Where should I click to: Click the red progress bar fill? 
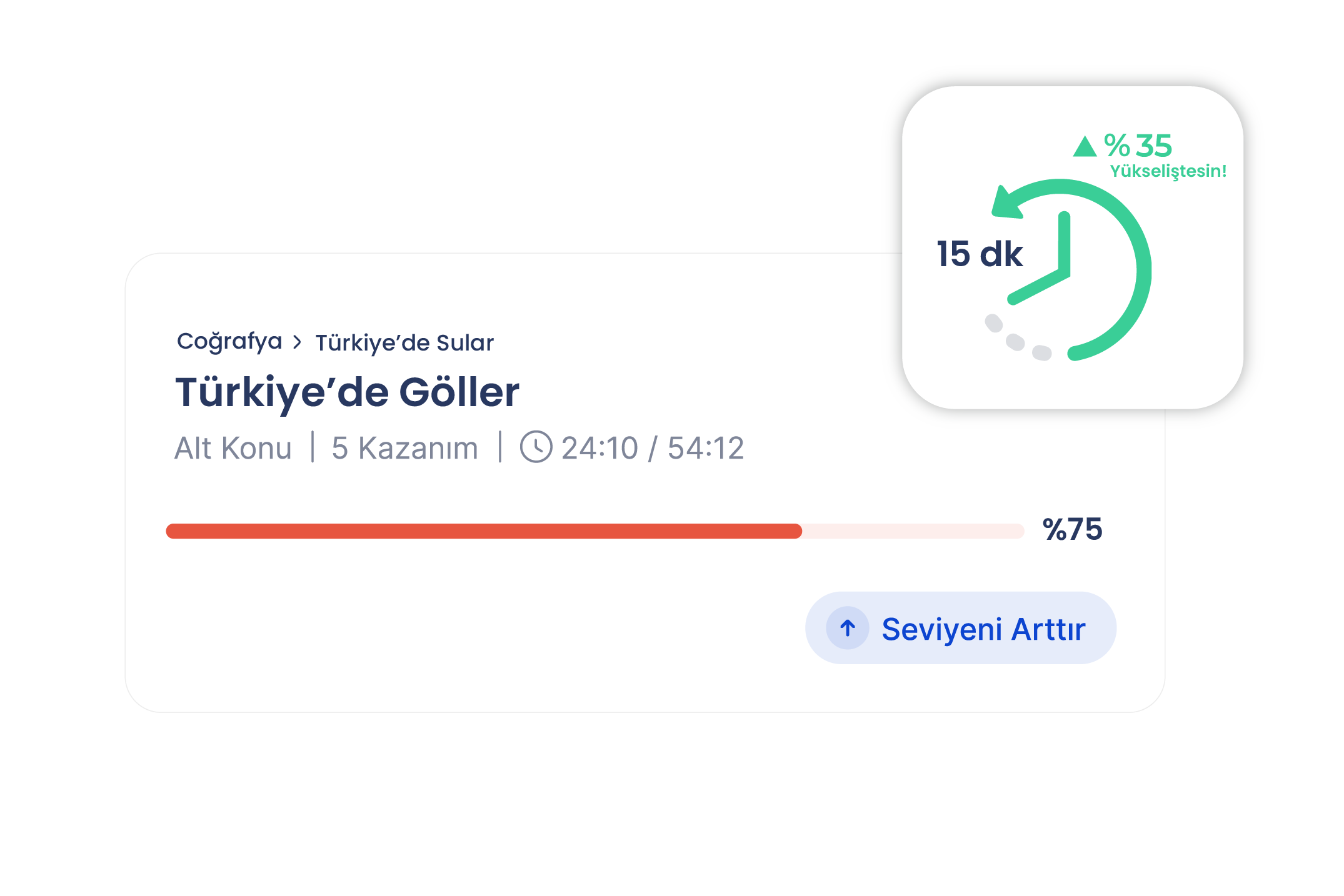pyautogui.click(x=483, y=531)
